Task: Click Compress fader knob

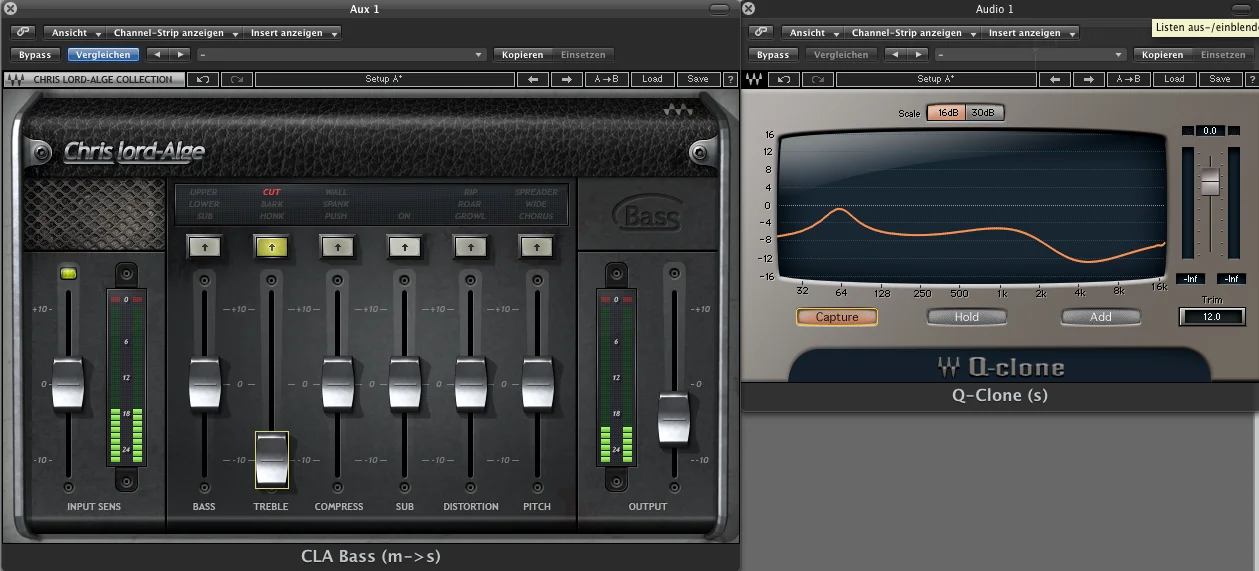Action: click(337, 383)
